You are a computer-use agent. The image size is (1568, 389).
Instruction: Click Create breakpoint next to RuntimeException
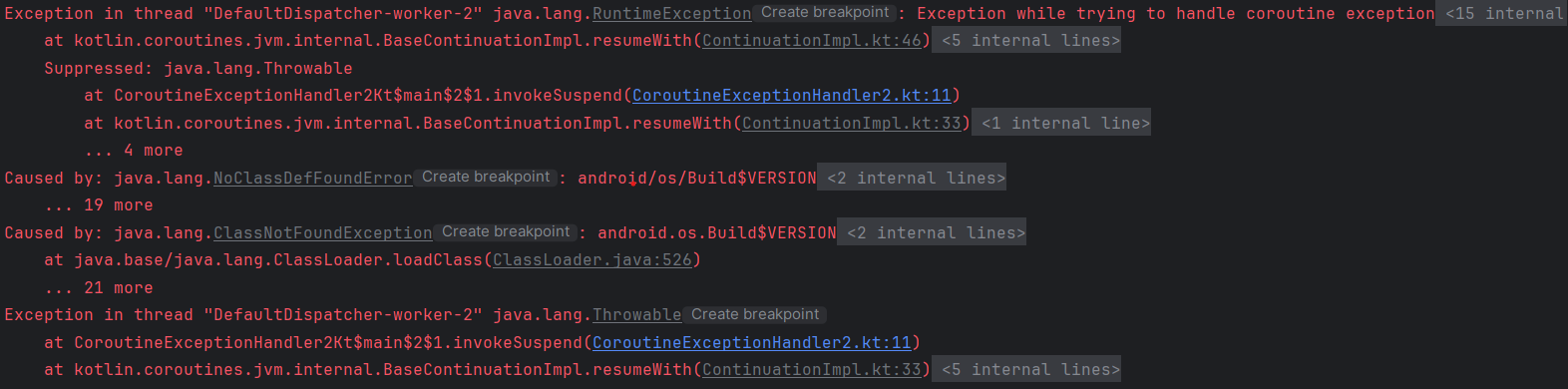[x=825, y=13]
